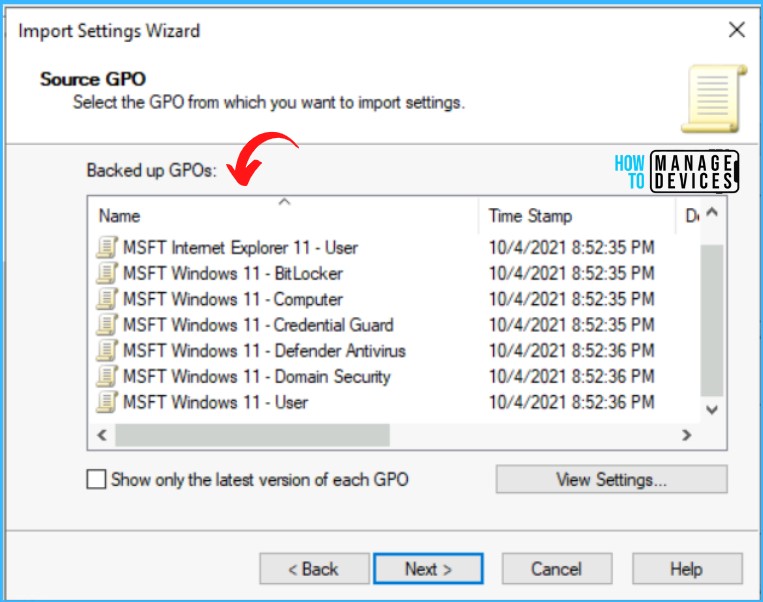763x602 pixels.
Task: Cancel the Import Settings Wizard
Action: (x=557, y=568)
